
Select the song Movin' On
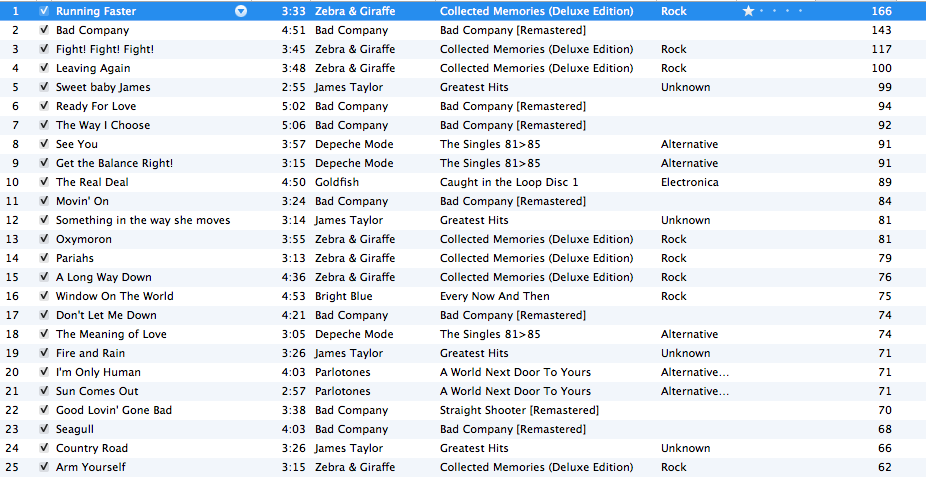click(83, 201)
